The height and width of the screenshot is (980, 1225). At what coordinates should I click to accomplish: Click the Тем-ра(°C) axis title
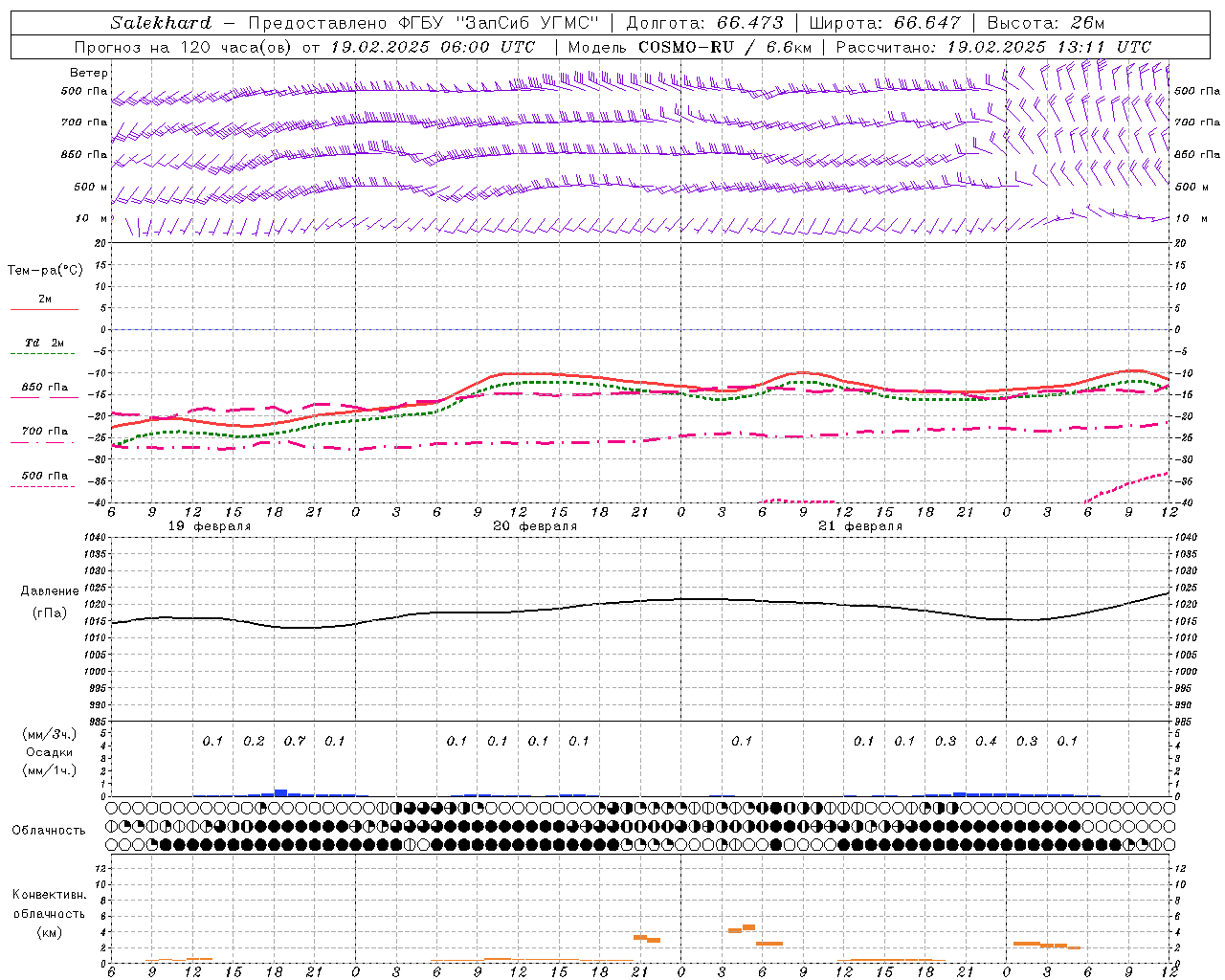pos(45,271)
